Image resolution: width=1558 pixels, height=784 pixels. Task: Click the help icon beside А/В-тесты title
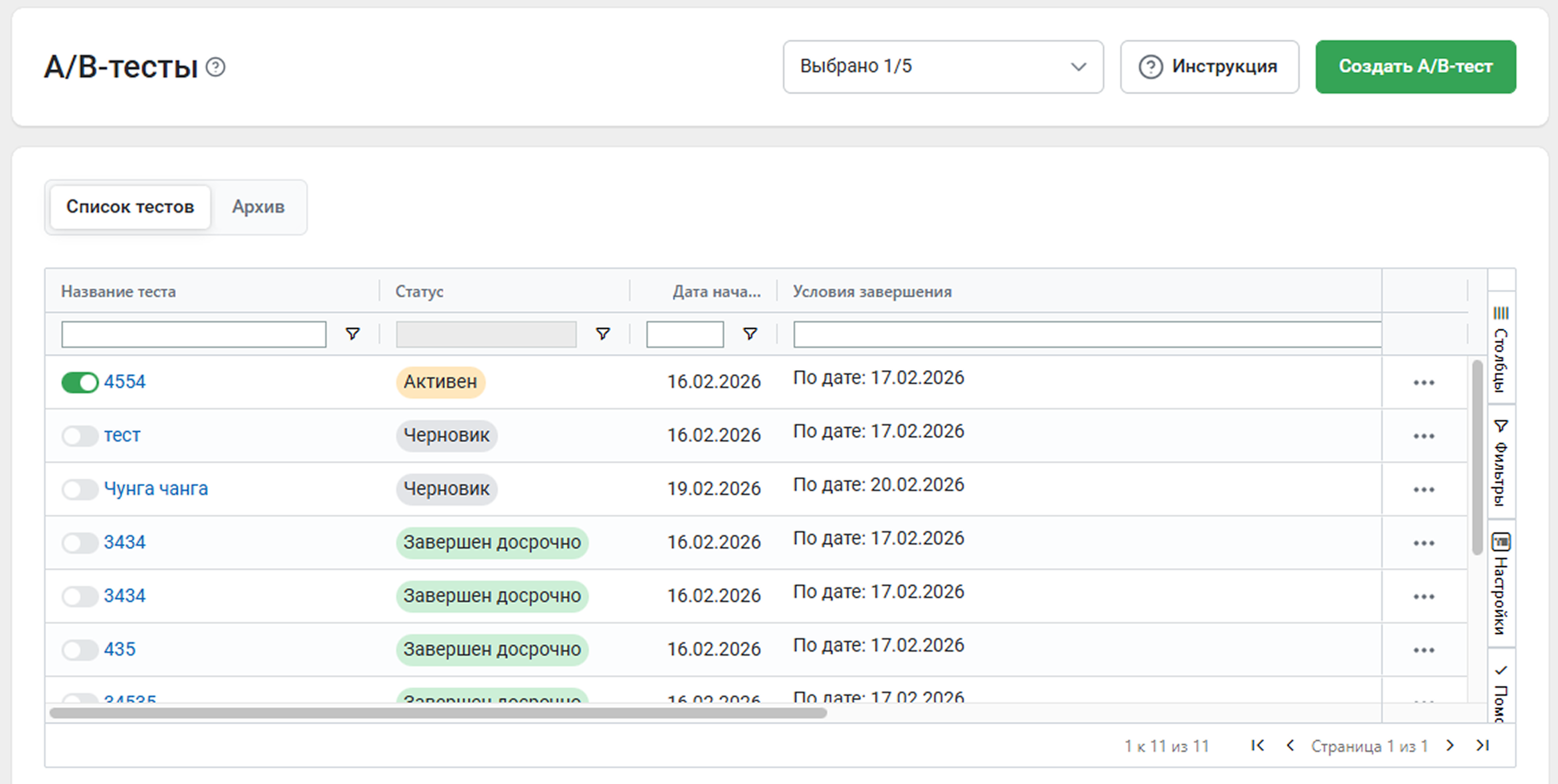pos(215,67)
